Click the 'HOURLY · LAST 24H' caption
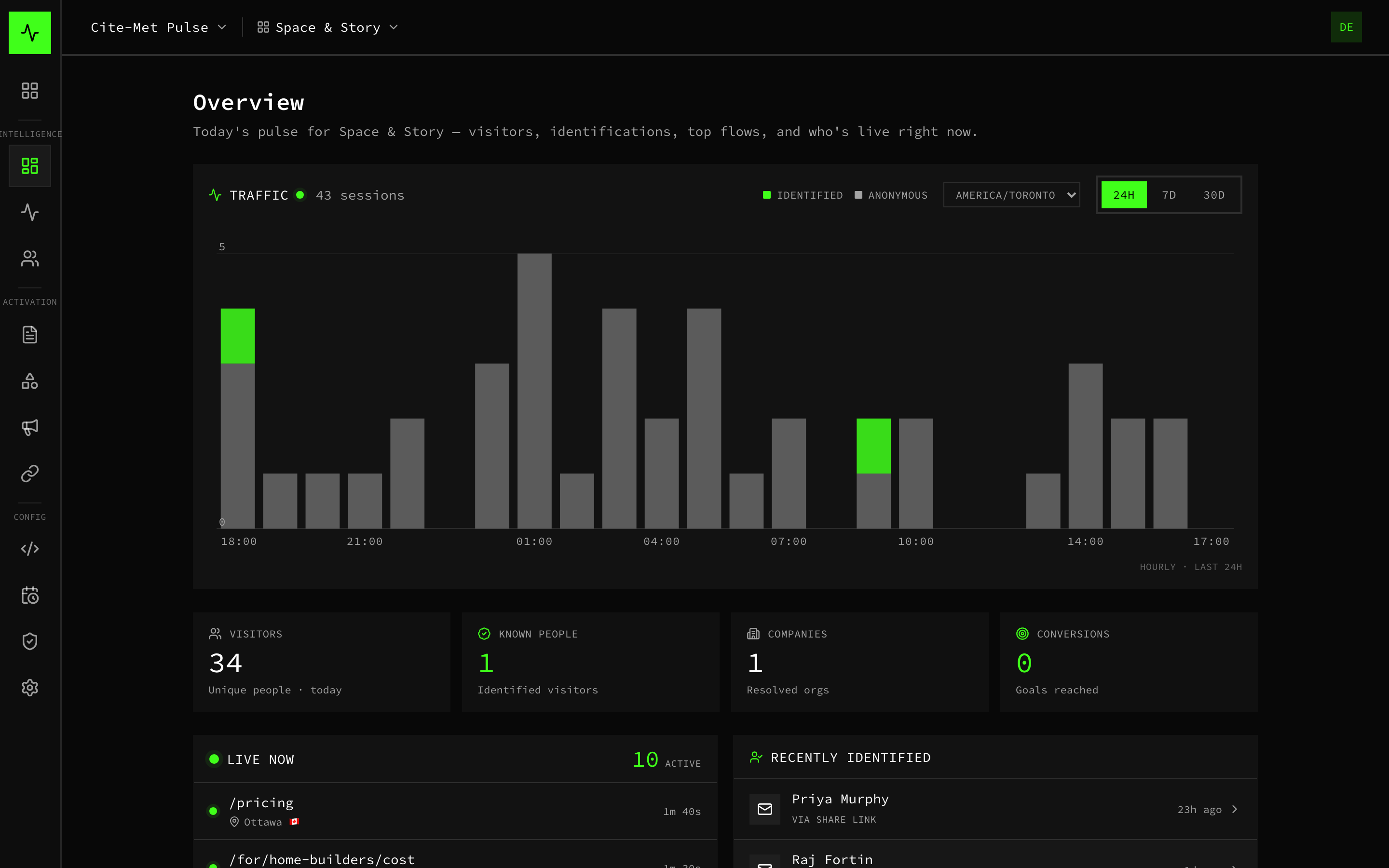 1190,567
